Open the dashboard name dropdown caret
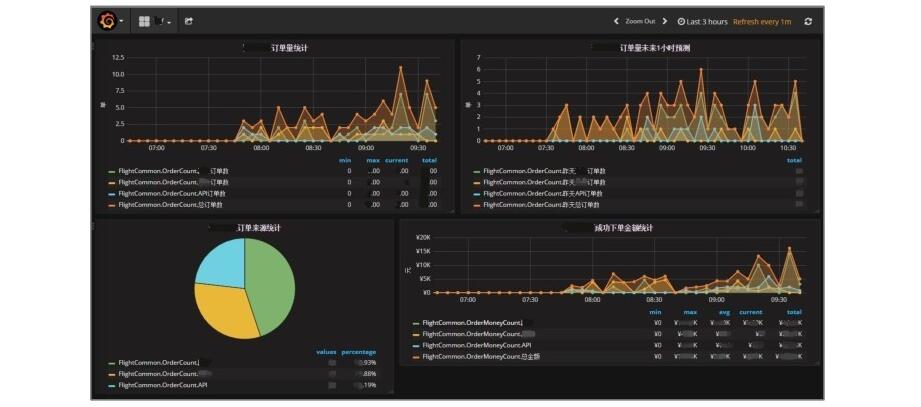 169,21
